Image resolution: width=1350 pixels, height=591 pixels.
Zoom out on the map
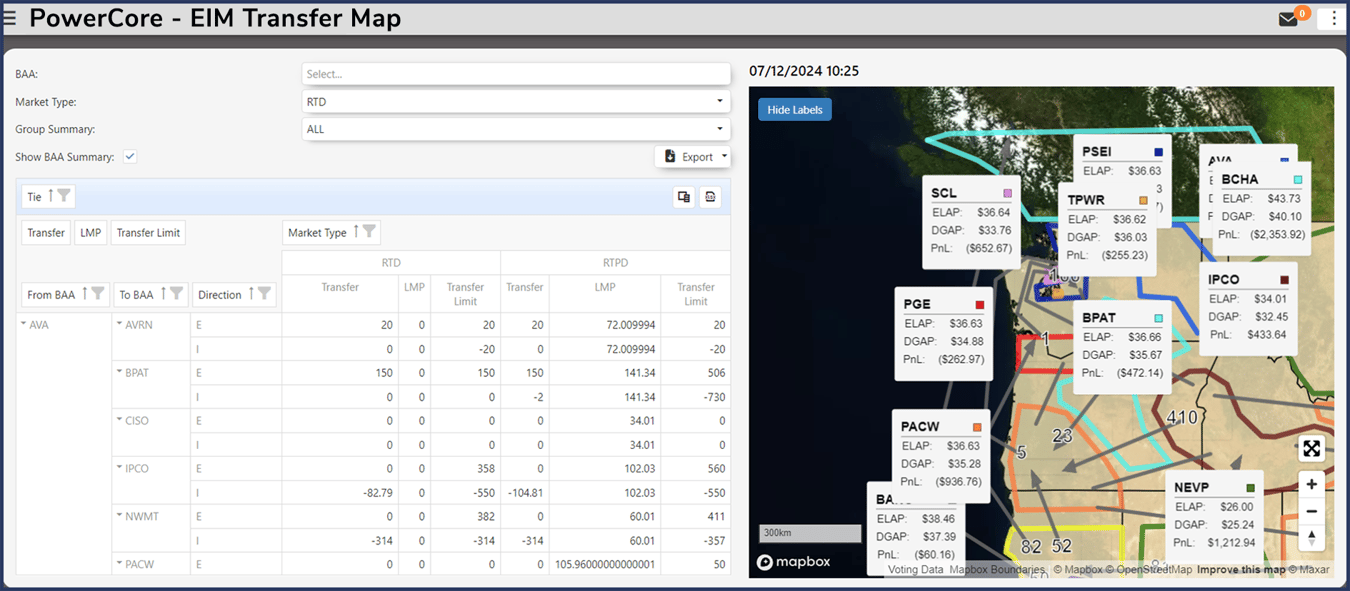(1312, 511)
